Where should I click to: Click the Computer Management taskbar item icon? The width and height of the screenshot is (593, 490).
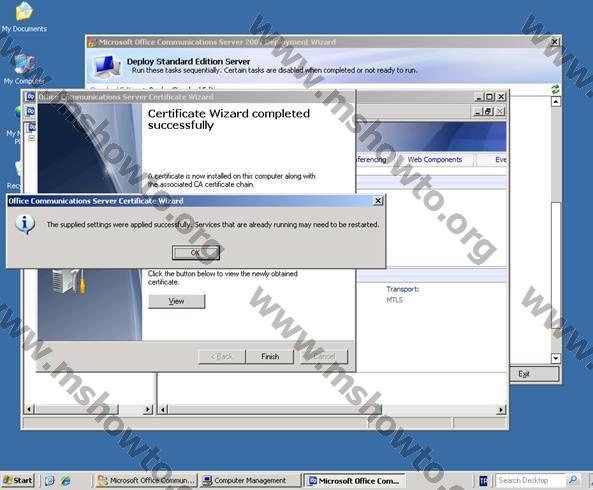207,481
